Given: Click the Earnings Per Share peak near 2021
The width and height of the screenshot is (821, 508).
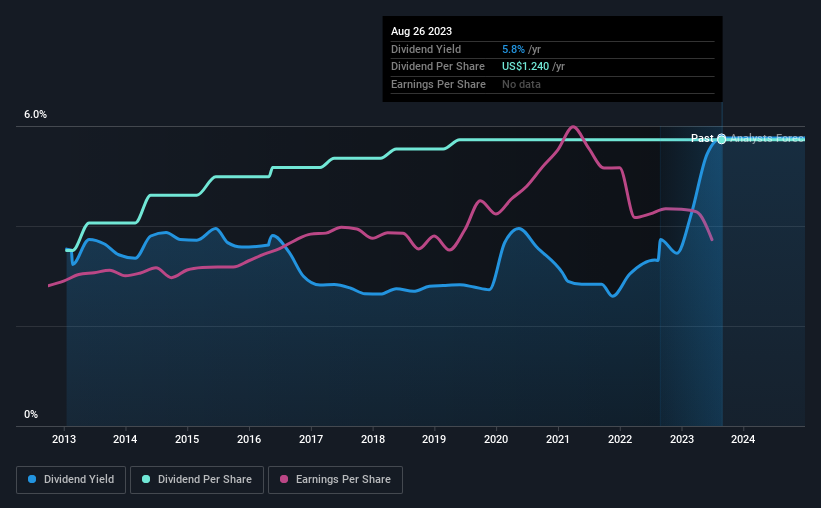Looking at the screenshot, I should [573, 127].
